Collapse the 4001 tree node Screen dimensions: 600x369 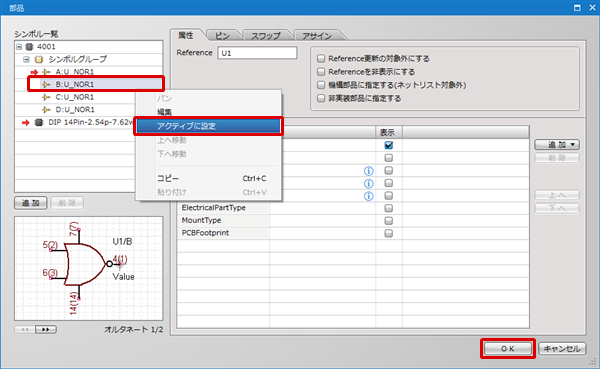(x=19, y=47)
